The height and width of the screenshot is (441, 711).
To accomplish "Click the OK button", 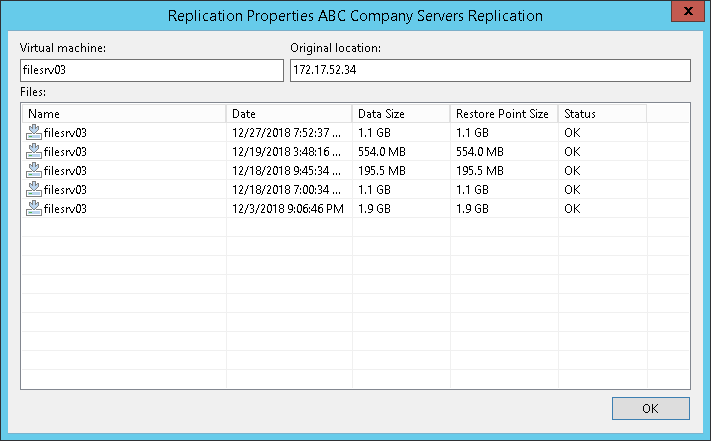I will coord(651,408).
